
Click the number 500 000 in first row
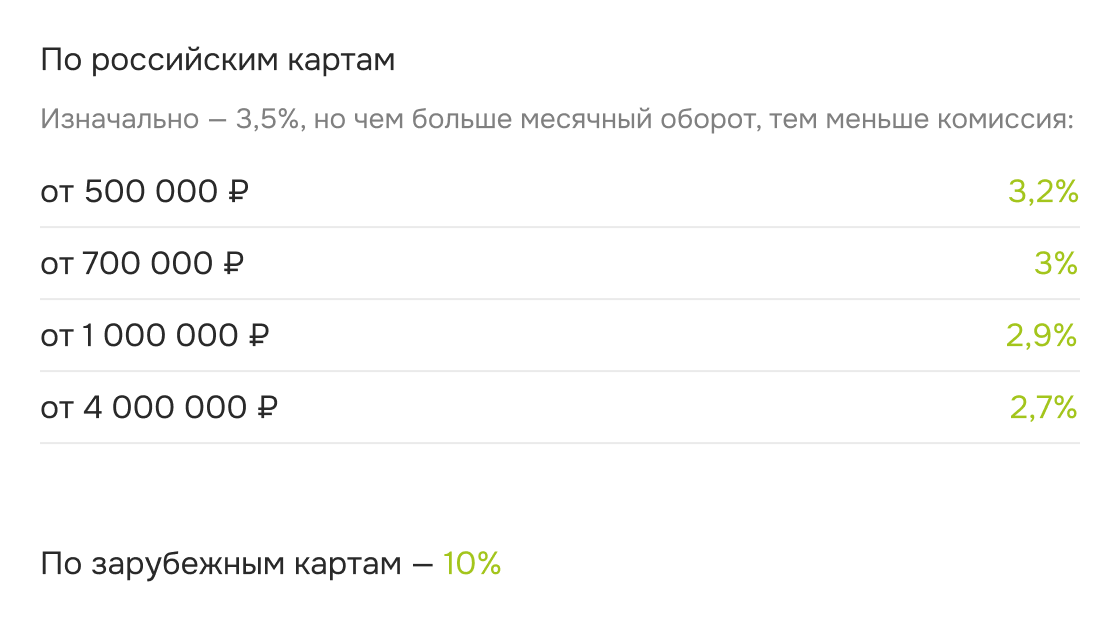pos(151,192)
